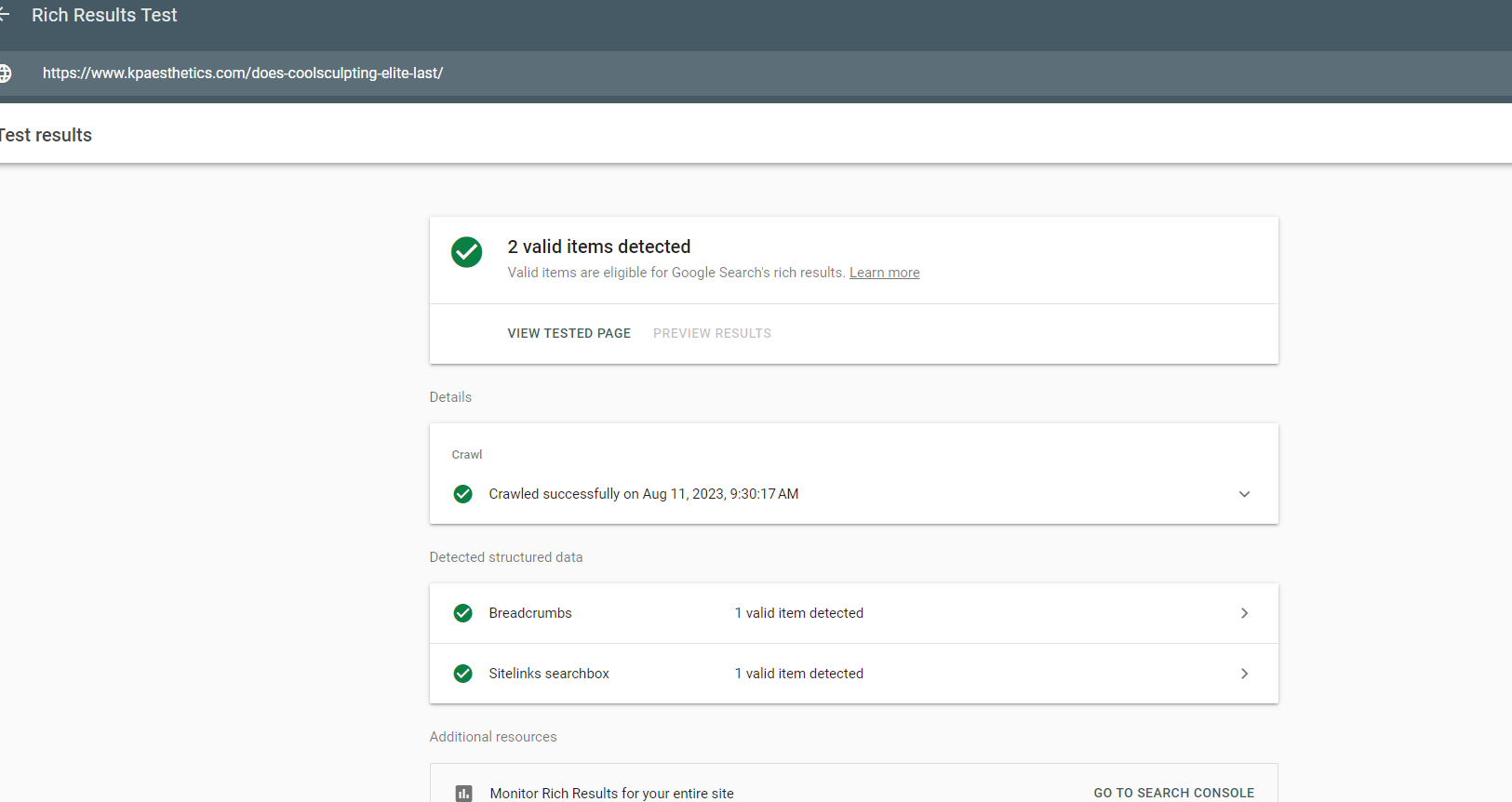Click Monitor Rich Results for your entire site
This screenshot has width=1512, height=802.
[611, 794]
